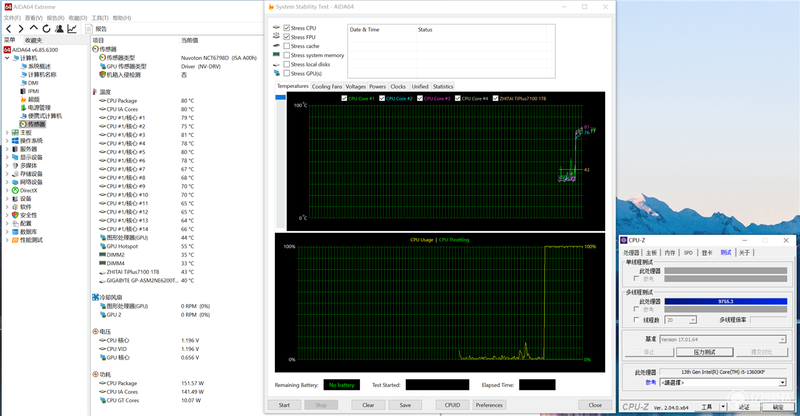Click the forward arrow in AIDA64 toolbar
The height and width of the screenshot is (416, 800).
click(21, 29)
